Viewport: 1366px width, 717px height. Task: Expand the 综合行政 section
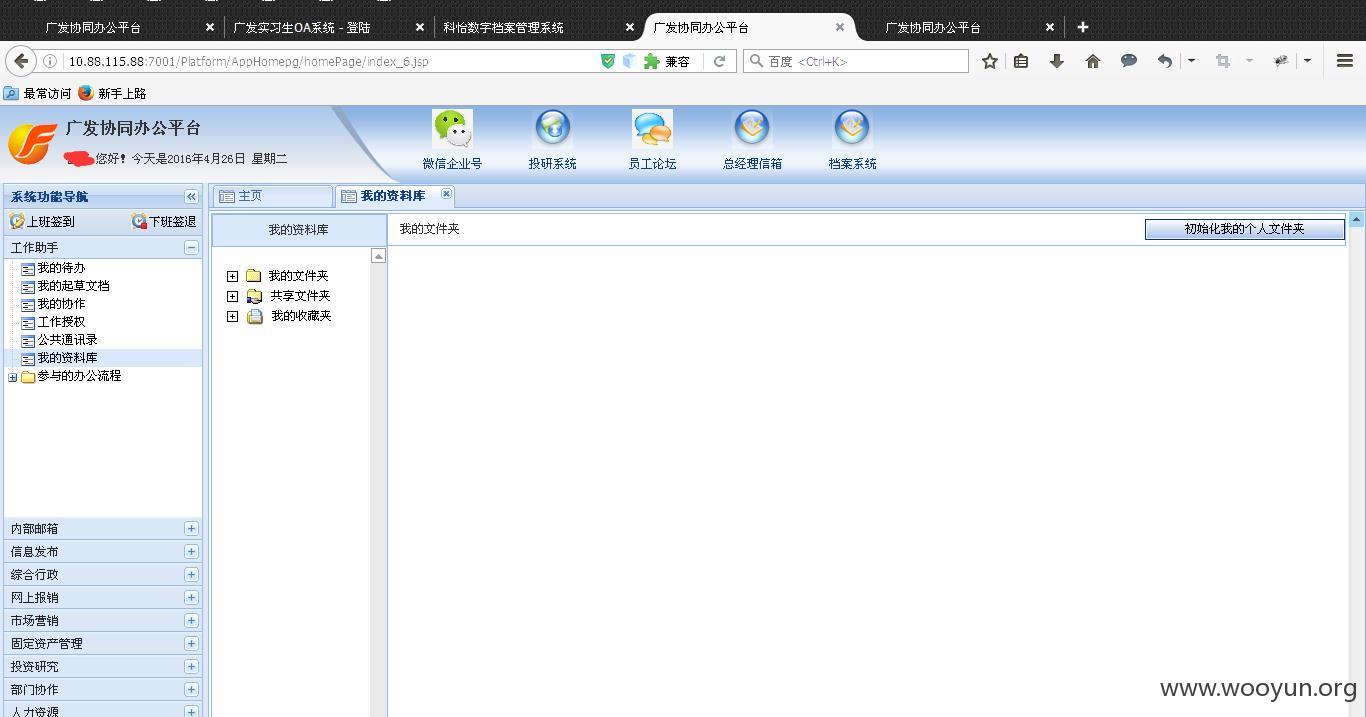click(x=191, y=575)
